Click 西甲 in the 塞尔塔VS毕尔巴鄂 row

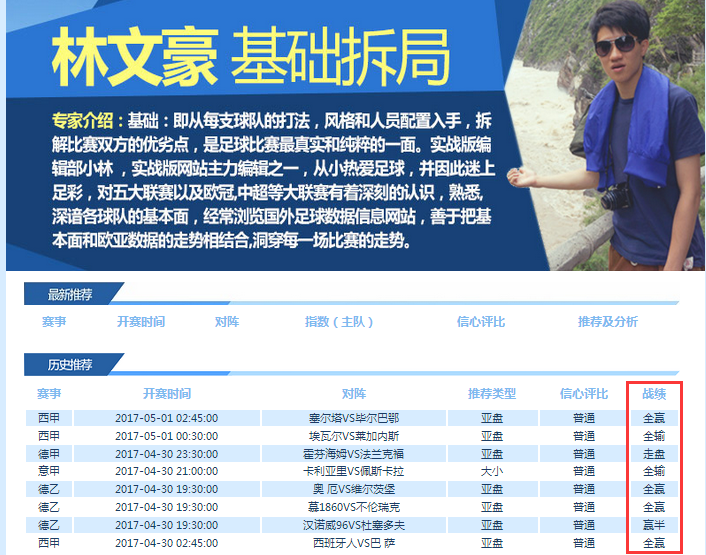(x=49, y=418)
